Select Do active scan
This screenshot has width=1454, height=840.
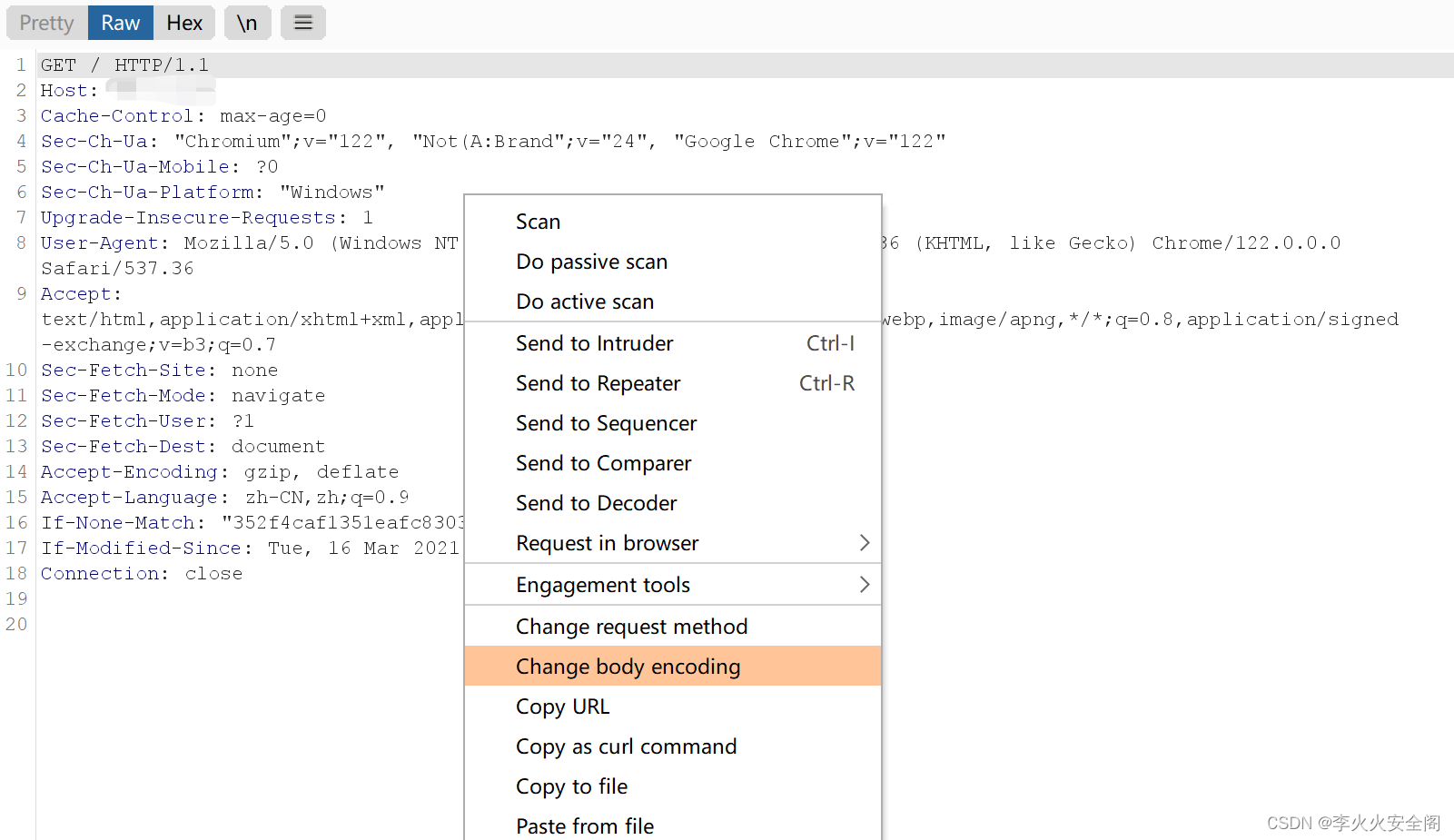pos(673,301)
